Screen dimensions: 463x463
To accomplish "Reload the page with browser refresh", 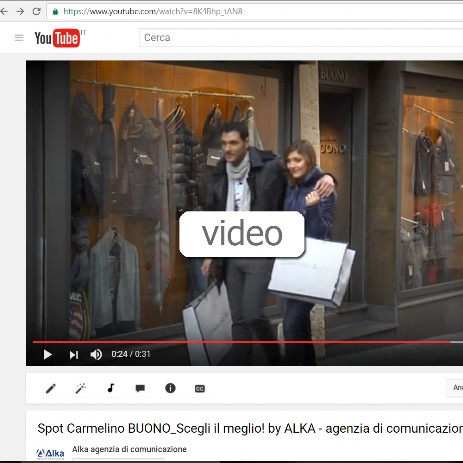I will point(36,12).
